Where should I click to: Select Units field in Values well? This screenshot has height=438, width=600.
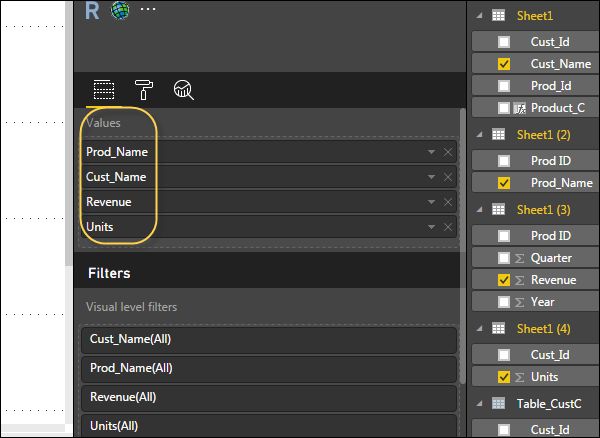click(269, 227)
